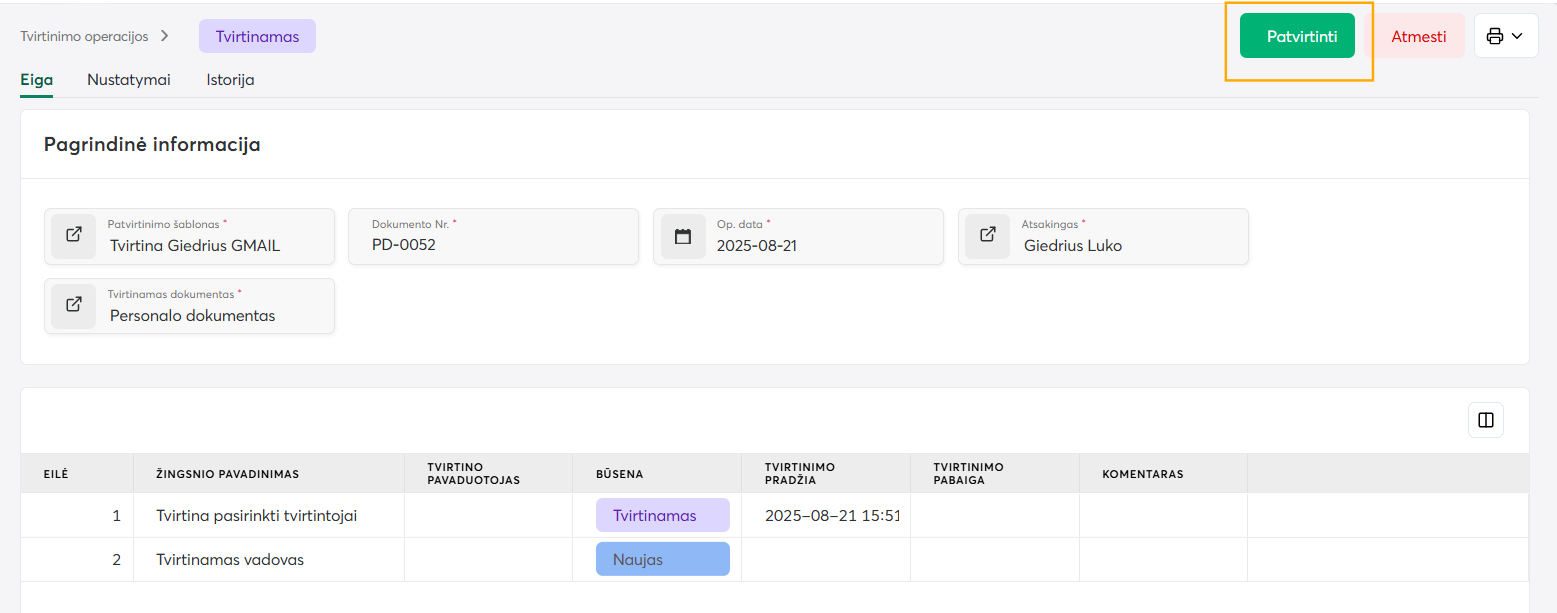Click the Op. data value 2025-08-21

(756, 245)
